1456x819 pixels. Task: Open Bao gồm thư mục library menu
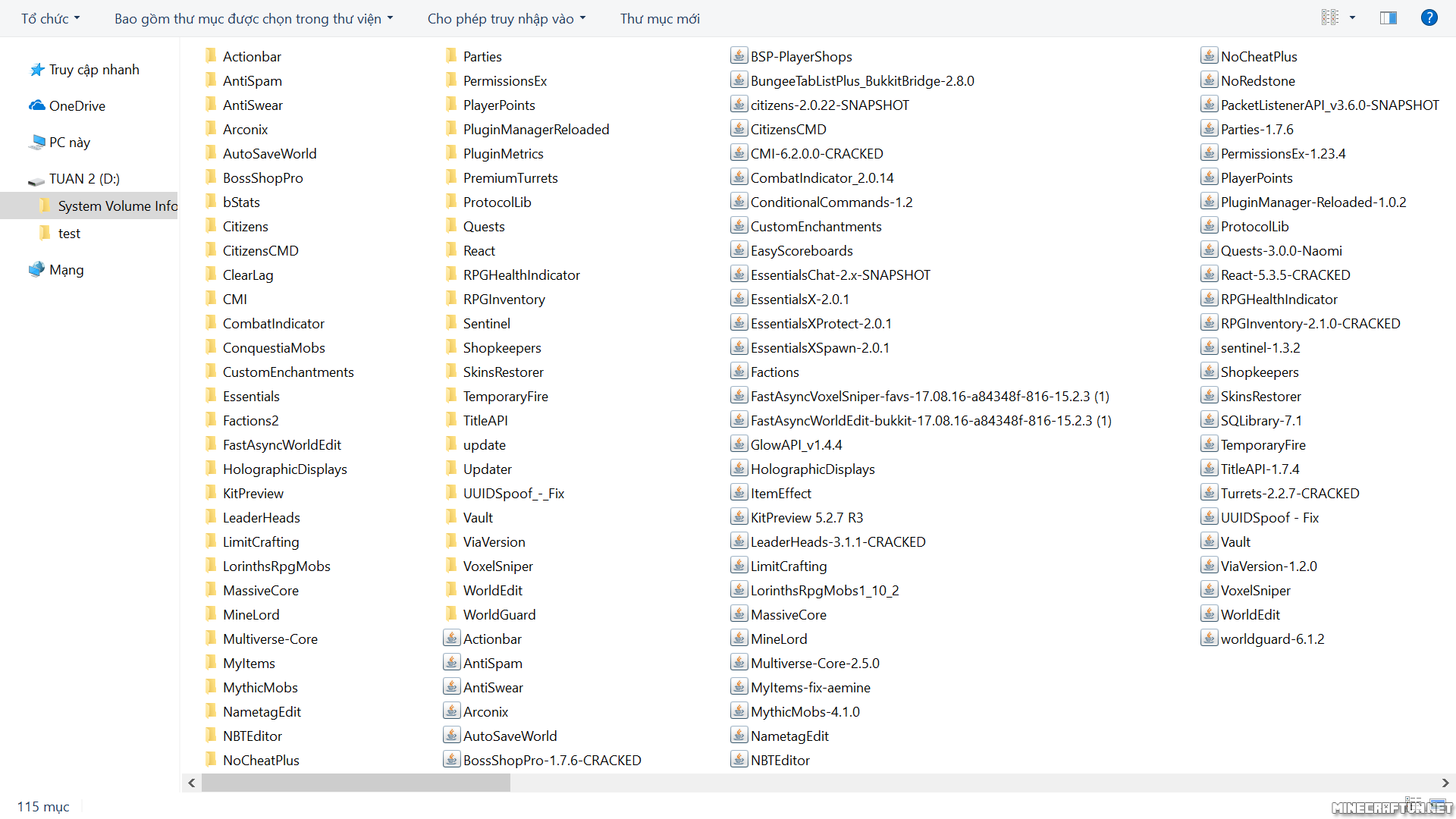coord(253,19)
